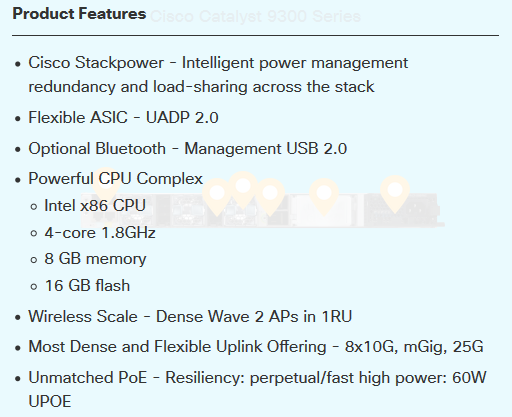Click the Powerful CPU Complex bullet

tap(115, 179)
